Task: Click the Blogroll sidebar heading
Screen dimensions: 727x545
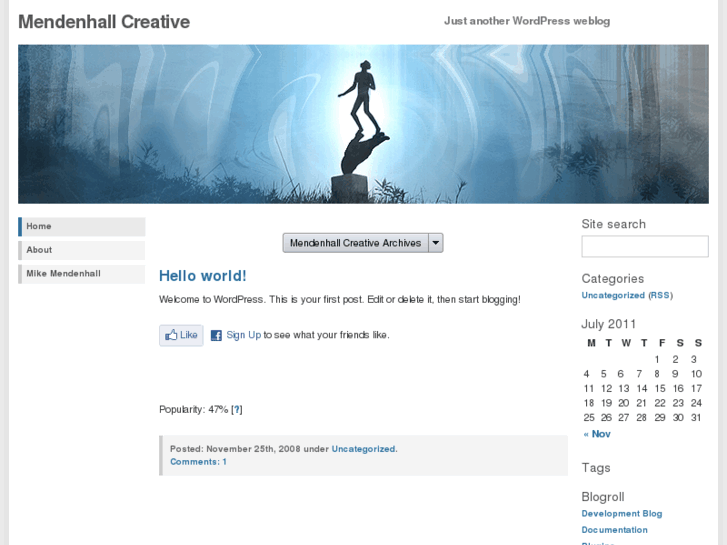Action: click(603, 497)
